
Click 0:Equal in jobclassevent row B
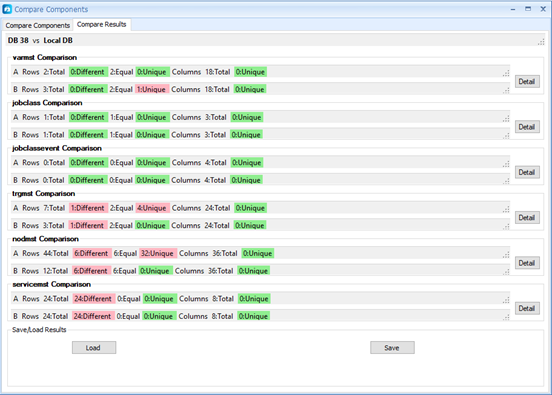tap(121, 180)
